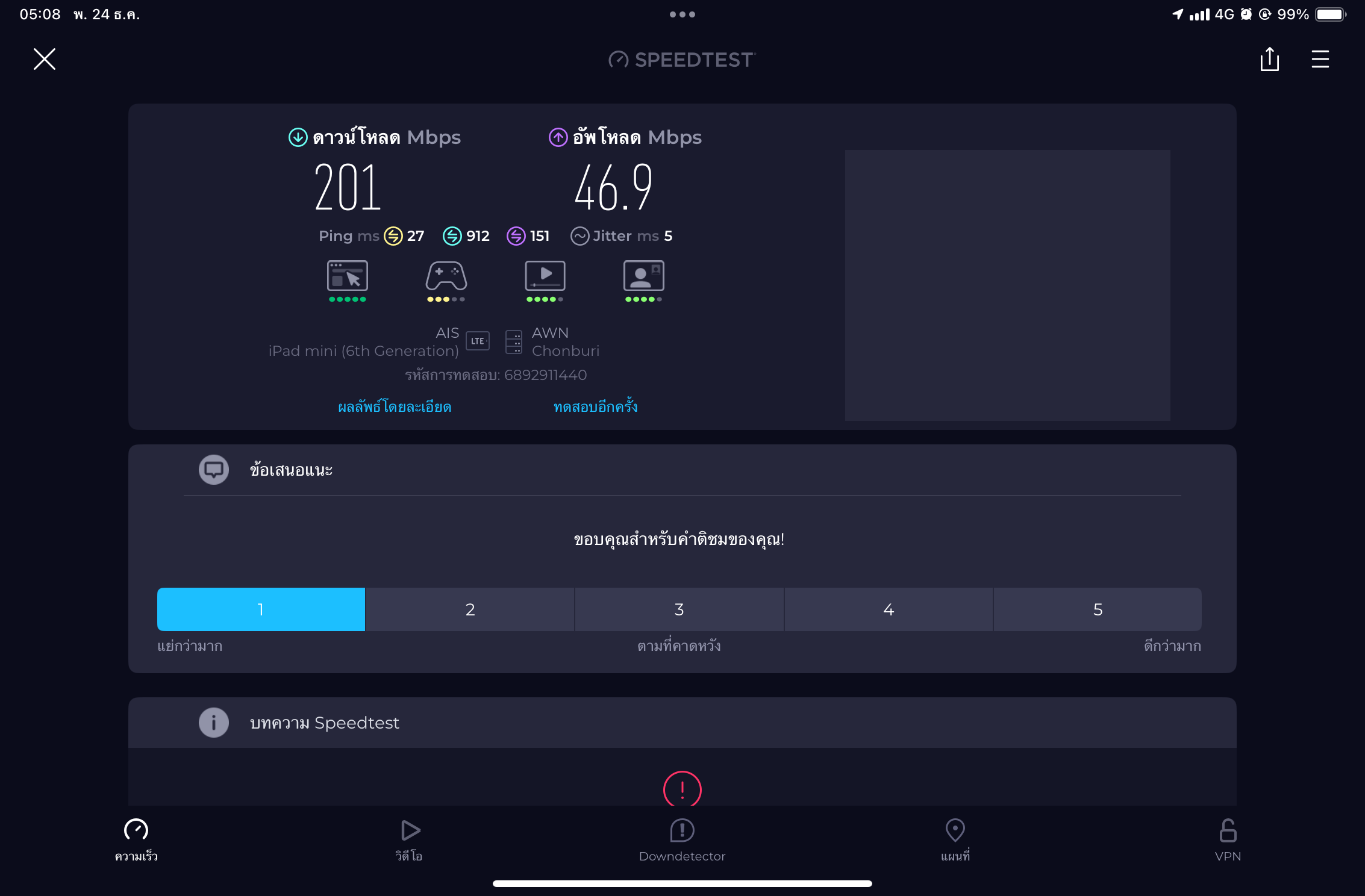Tap the video streaming quality icon
This screenshot has width=1365, height=896.
coord(545,276)
